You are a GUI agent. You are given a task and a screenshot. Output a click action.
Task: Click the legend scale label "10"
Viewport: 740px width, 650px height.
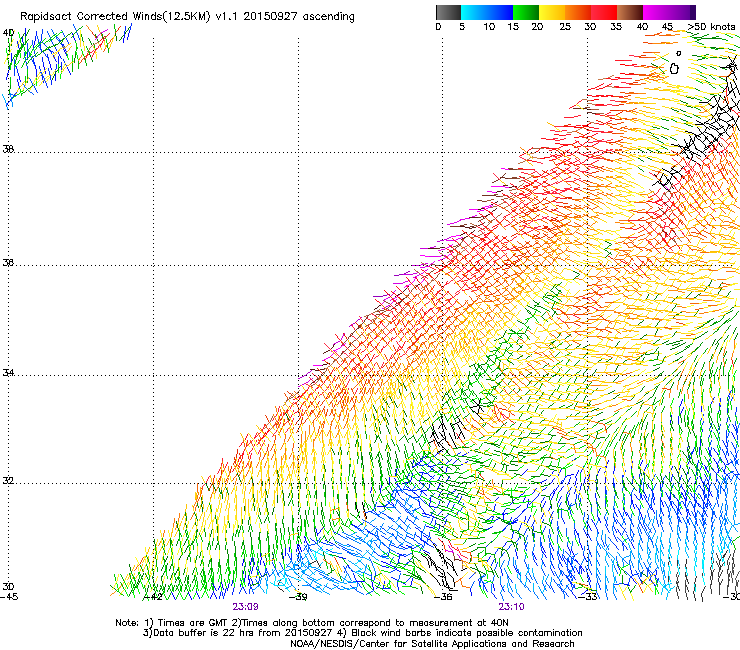tap(489, 27)
